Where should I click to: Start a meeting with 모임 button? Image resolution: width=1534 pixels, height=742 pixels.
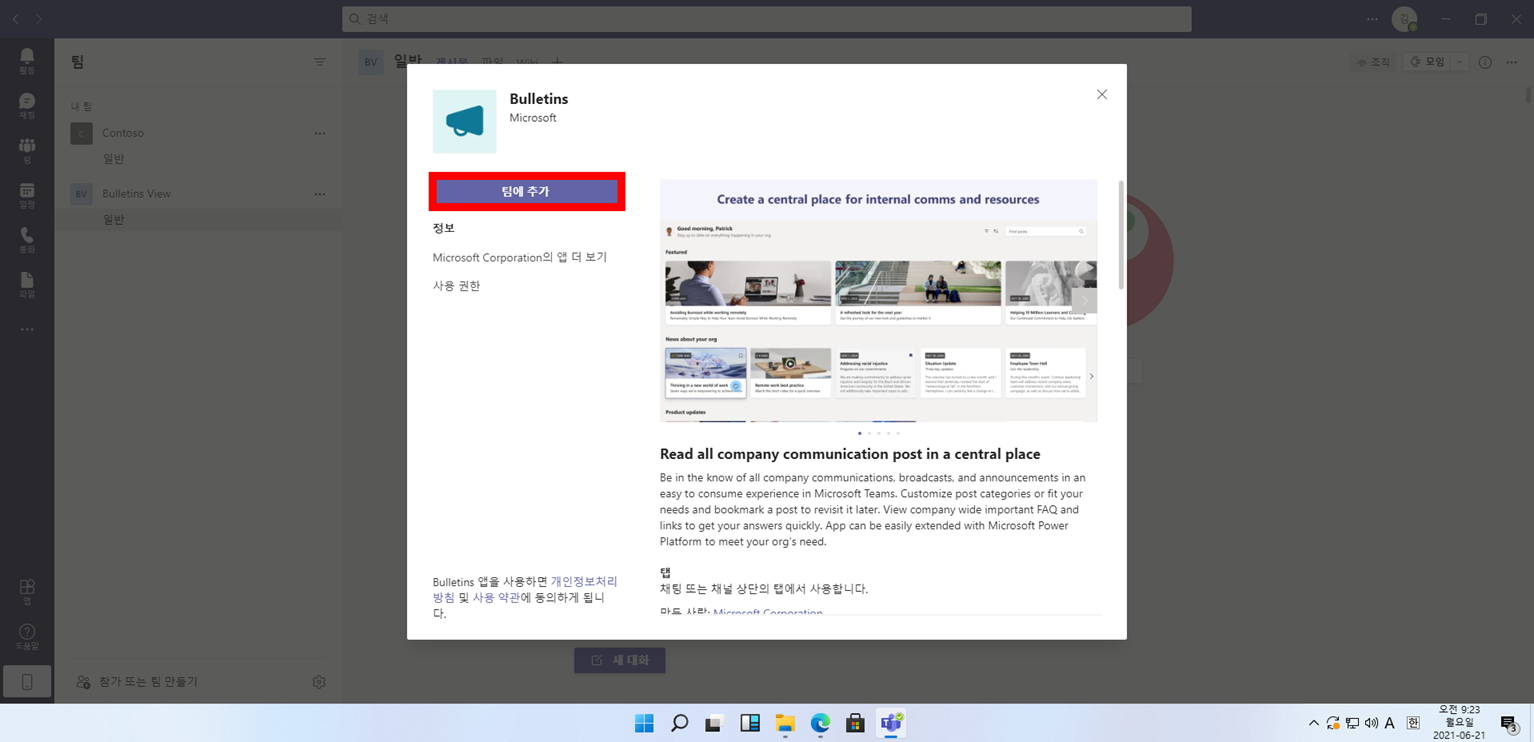[x=1428, y=62]
